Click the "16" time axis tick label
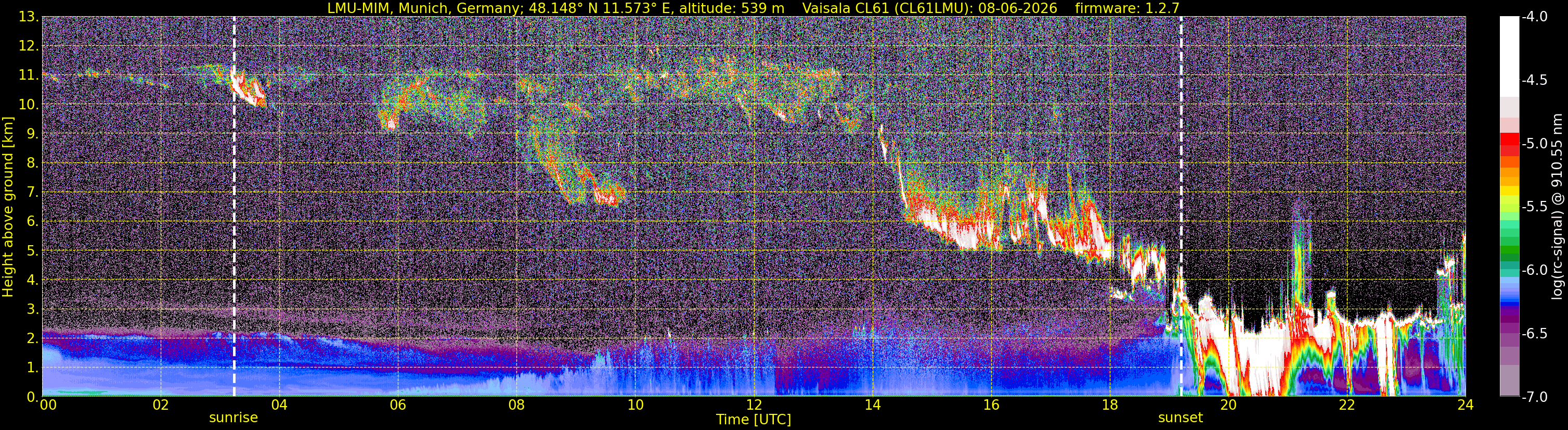 [991, 404]
